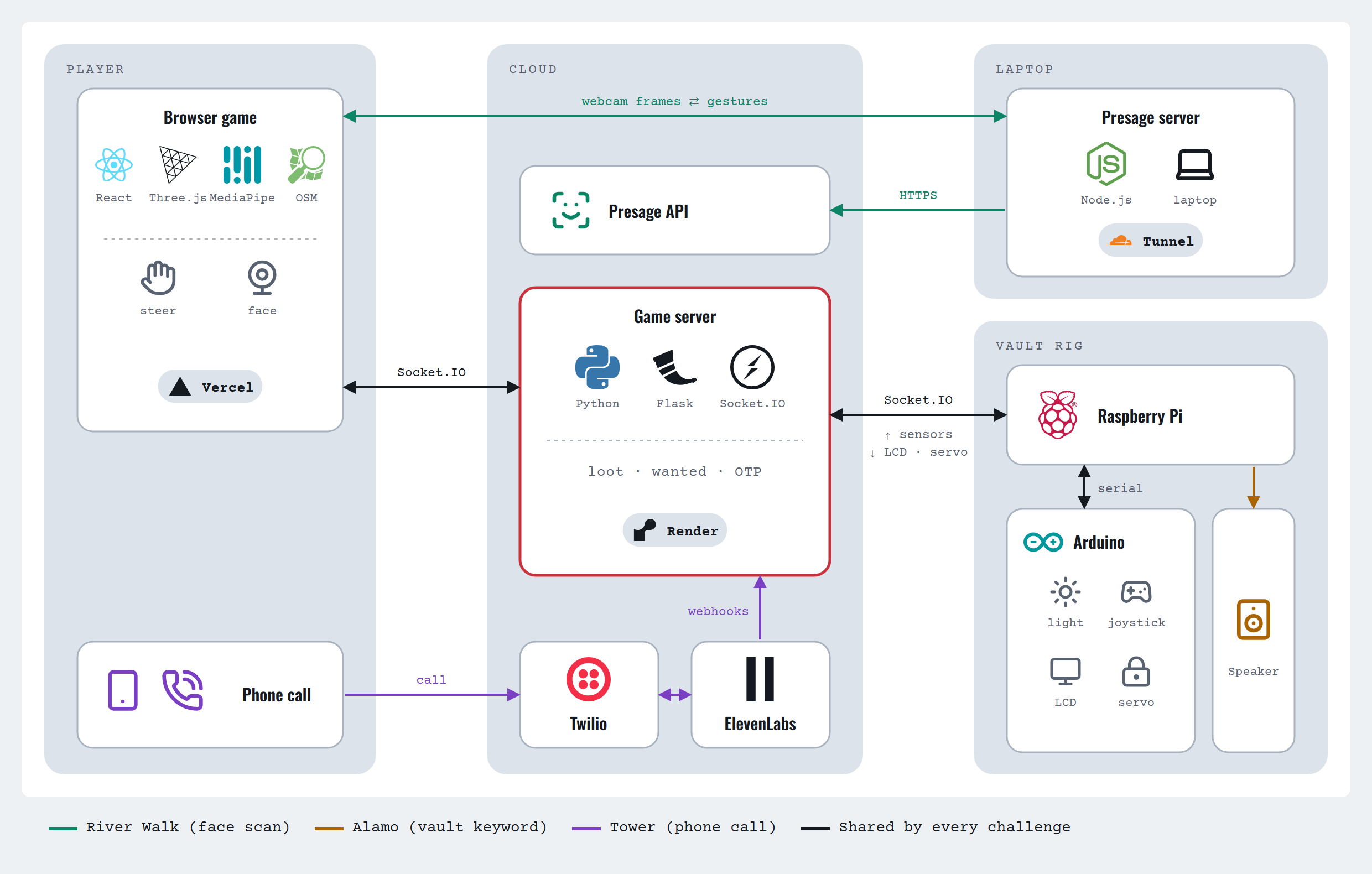Click Shared by every challenge legend text
The image size is (1372, 874).
pos(954,827)
